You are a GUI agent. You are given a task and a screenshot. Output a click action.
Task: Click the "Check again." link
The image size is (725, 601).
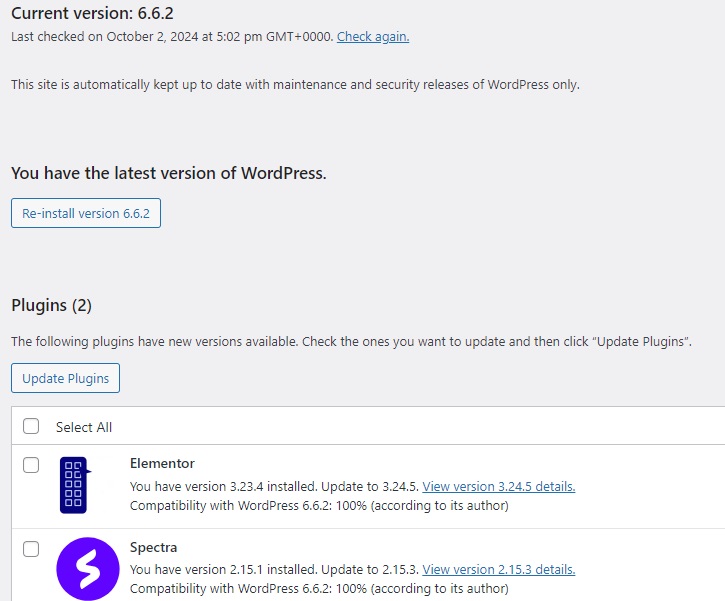coord(373,37)
